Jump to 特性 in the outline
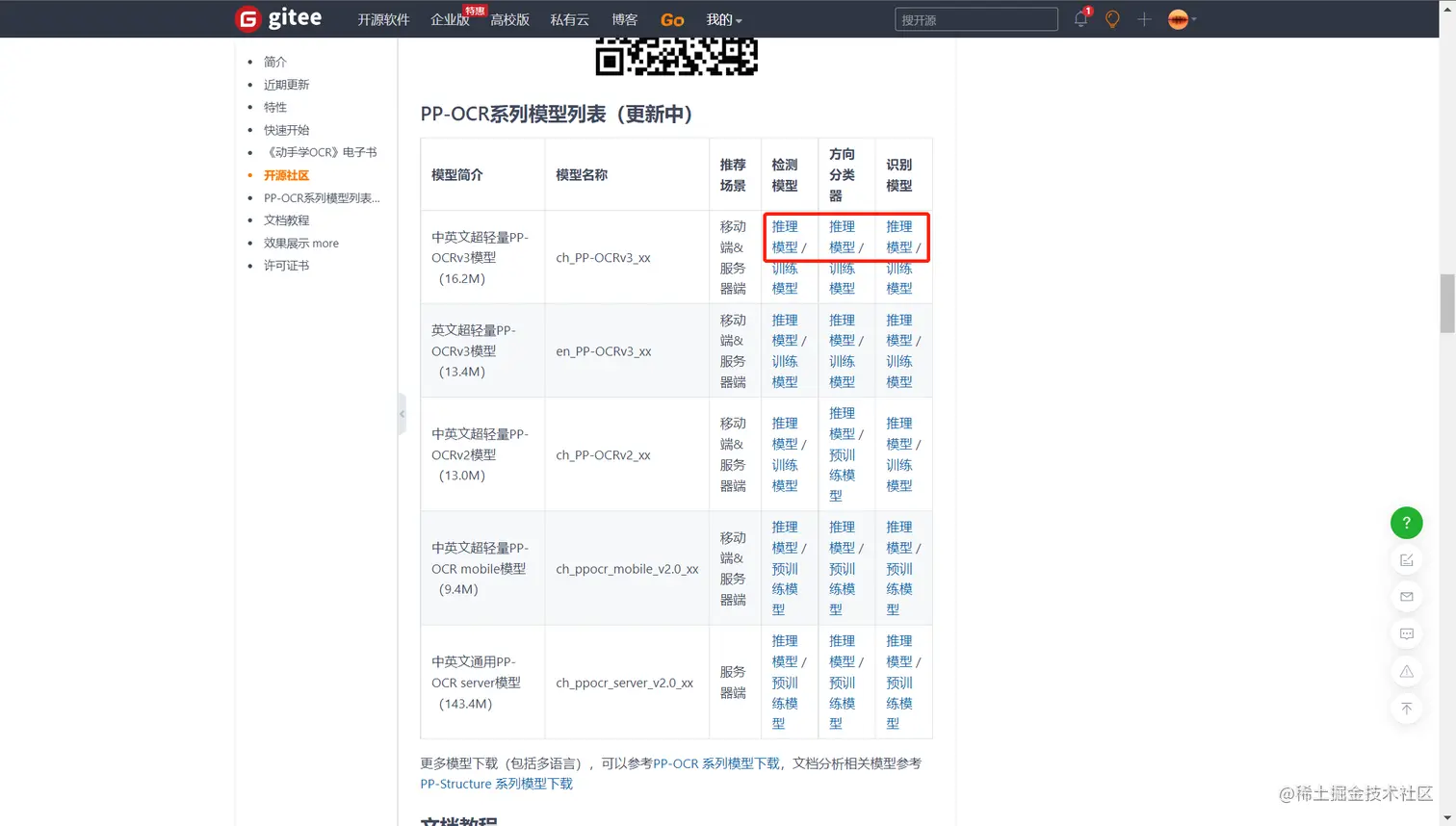The image size is (1456, 826). (275, 107)
